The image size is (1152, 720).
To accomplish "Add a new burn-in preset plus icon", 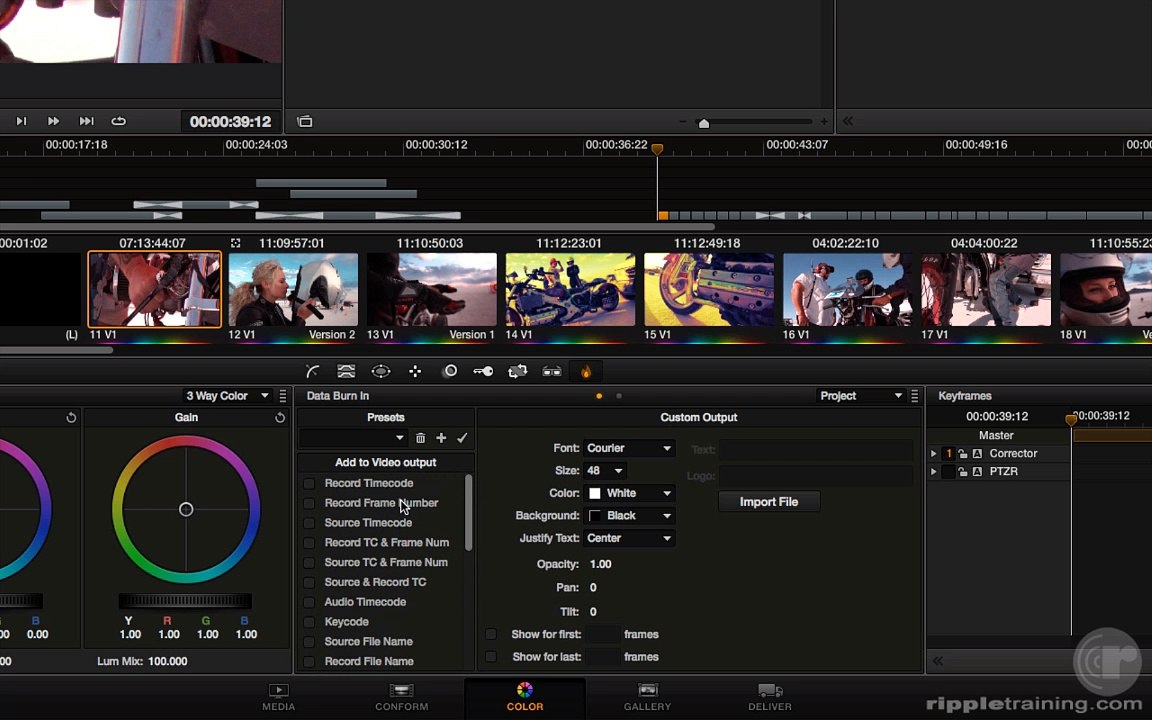I will click(441, 438).
